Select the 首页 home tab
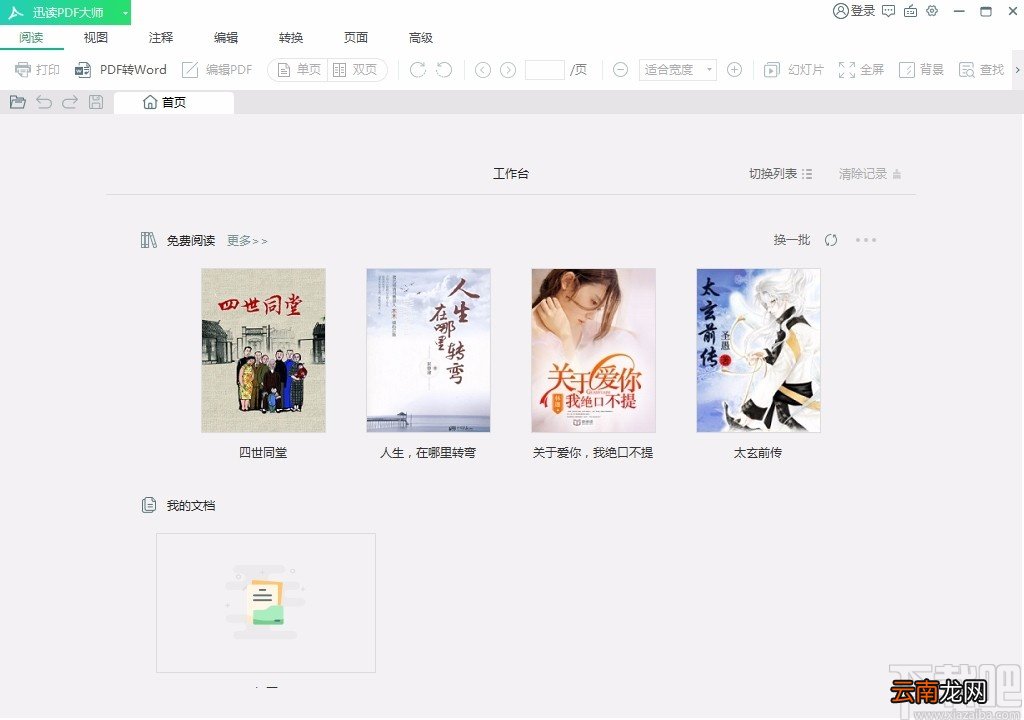Image resolution: width=1024 pixels, height=720 pixels. 174,103
